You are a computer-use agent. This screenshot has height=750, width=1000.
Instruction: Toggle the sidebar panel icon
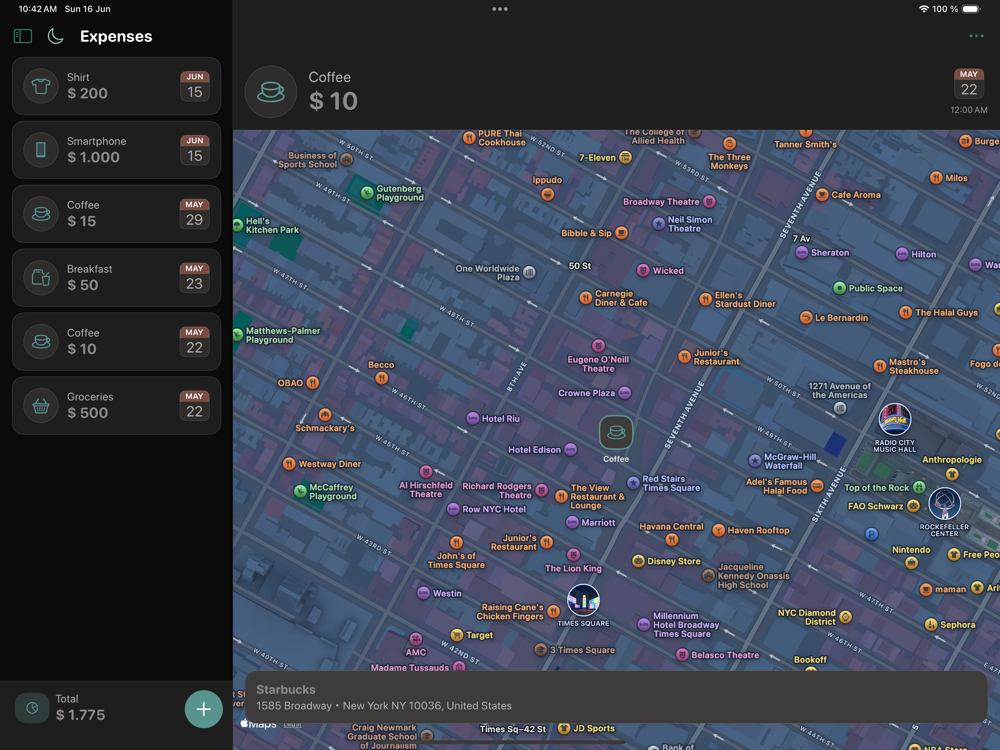coord(23,36)
